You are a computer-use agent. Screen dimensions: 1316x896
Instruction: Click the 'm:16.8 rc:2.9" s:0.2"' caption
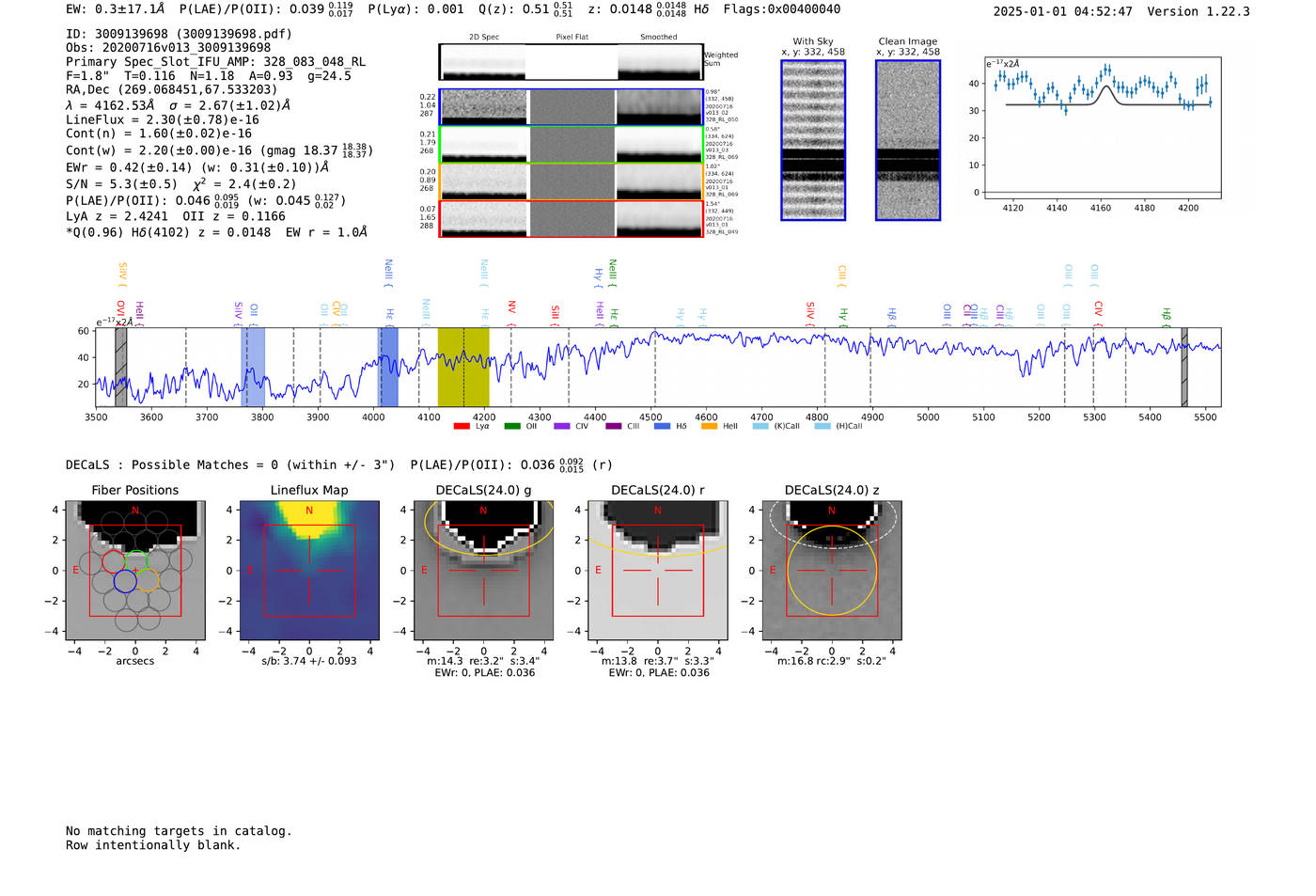point(831,661)
